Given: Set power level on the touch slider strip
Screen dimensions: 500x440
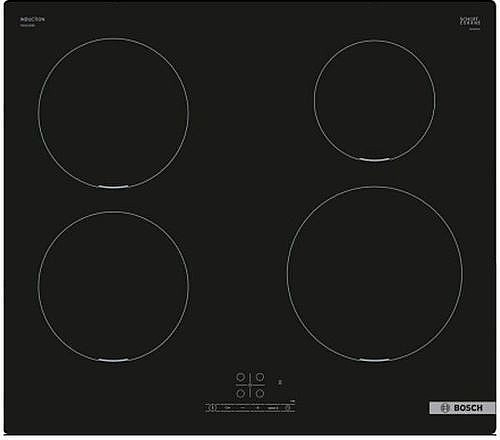Looking at the screenshot, I should tap(250, 408).
